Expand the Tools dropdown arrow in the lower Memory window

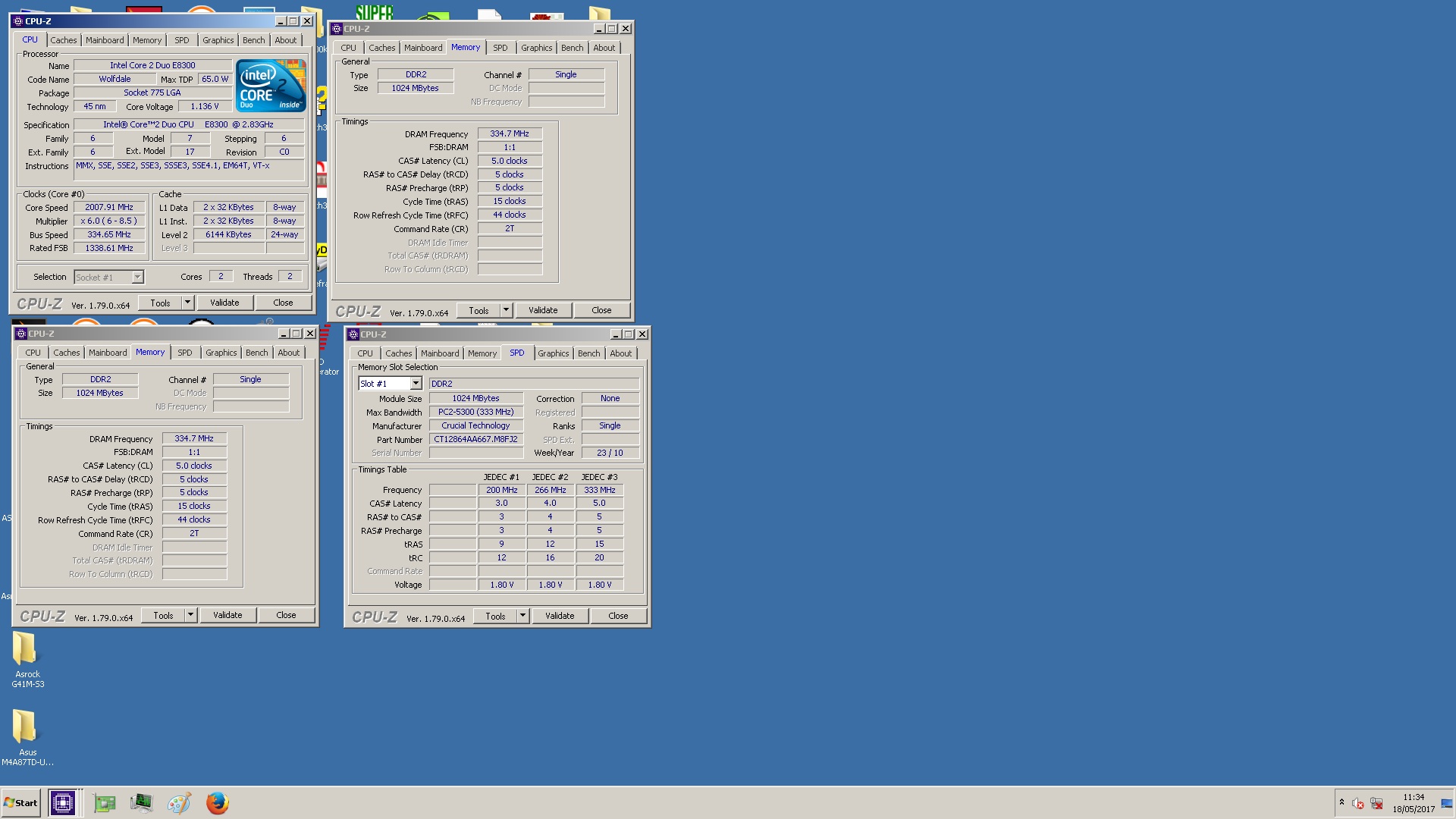[190, 615]
